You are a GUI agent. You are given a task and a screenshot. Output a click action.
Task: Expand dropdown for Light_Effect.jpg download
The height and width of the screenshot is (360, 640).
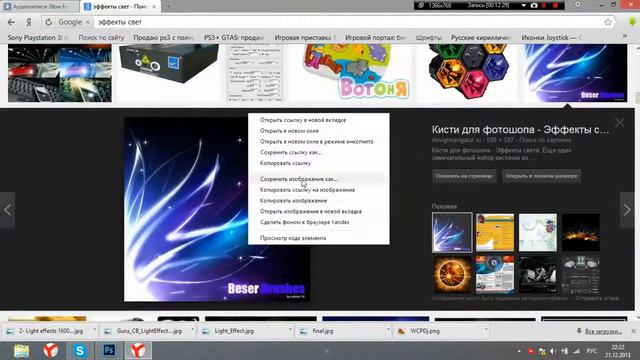(x=290, y=330)
